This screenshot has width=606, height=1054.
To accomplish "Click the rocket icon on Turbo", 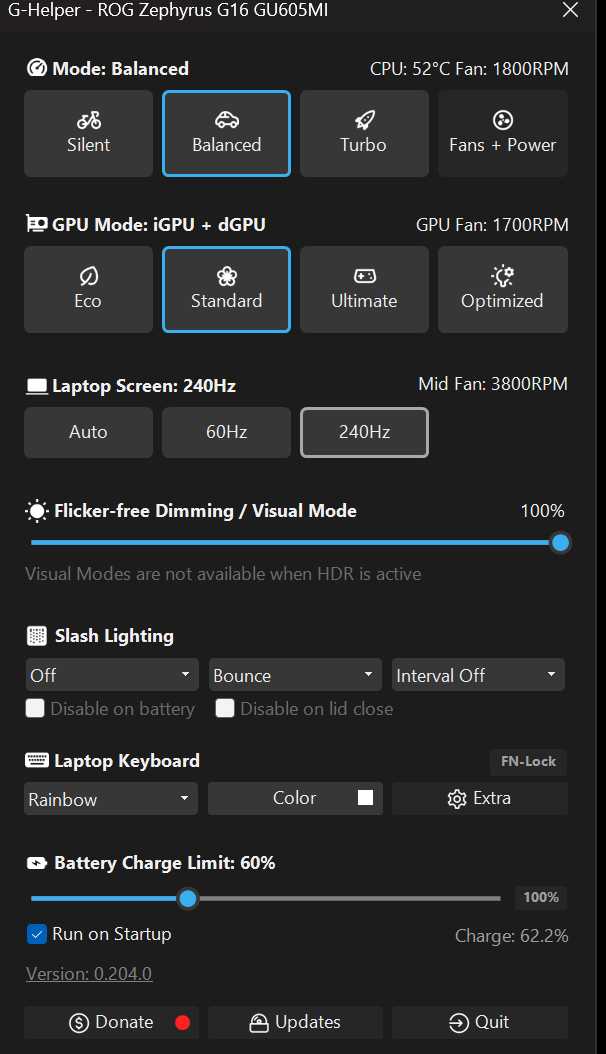I will 364,120.
